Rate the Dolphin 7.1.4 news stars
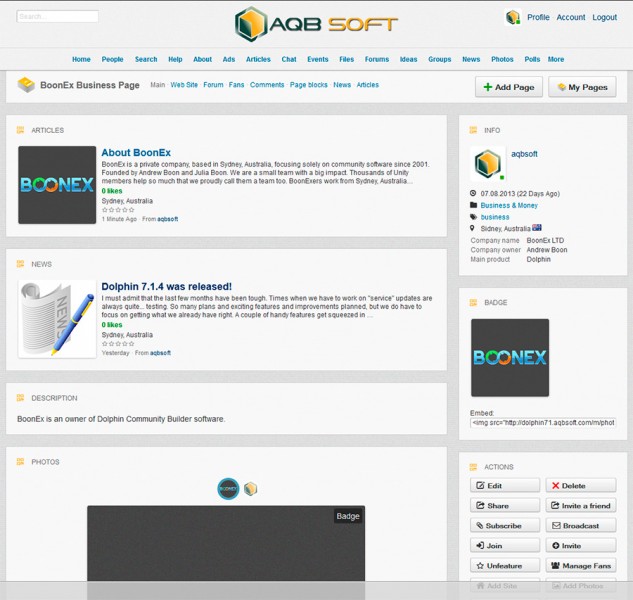633x600 pixels. (x=118, y=344)
